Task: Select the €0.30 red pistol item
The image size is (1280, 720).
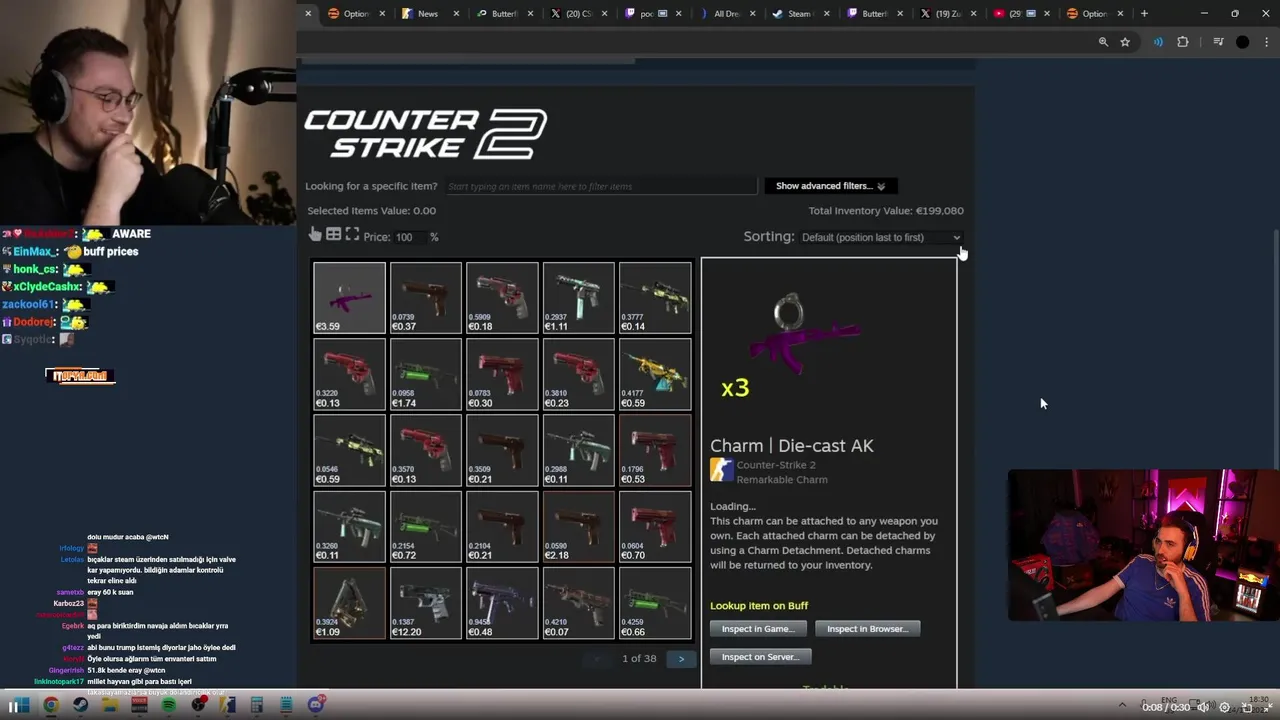Action: pyautogui.click(x=502, y=374)
